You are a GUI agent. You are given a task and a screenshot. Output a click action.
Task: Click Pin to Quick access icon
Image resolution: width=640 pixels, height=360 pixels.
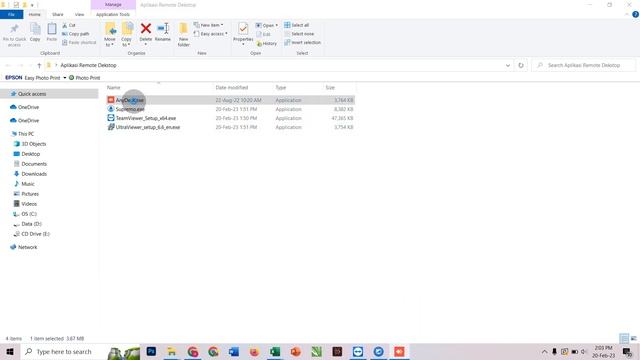coord(14,29)
